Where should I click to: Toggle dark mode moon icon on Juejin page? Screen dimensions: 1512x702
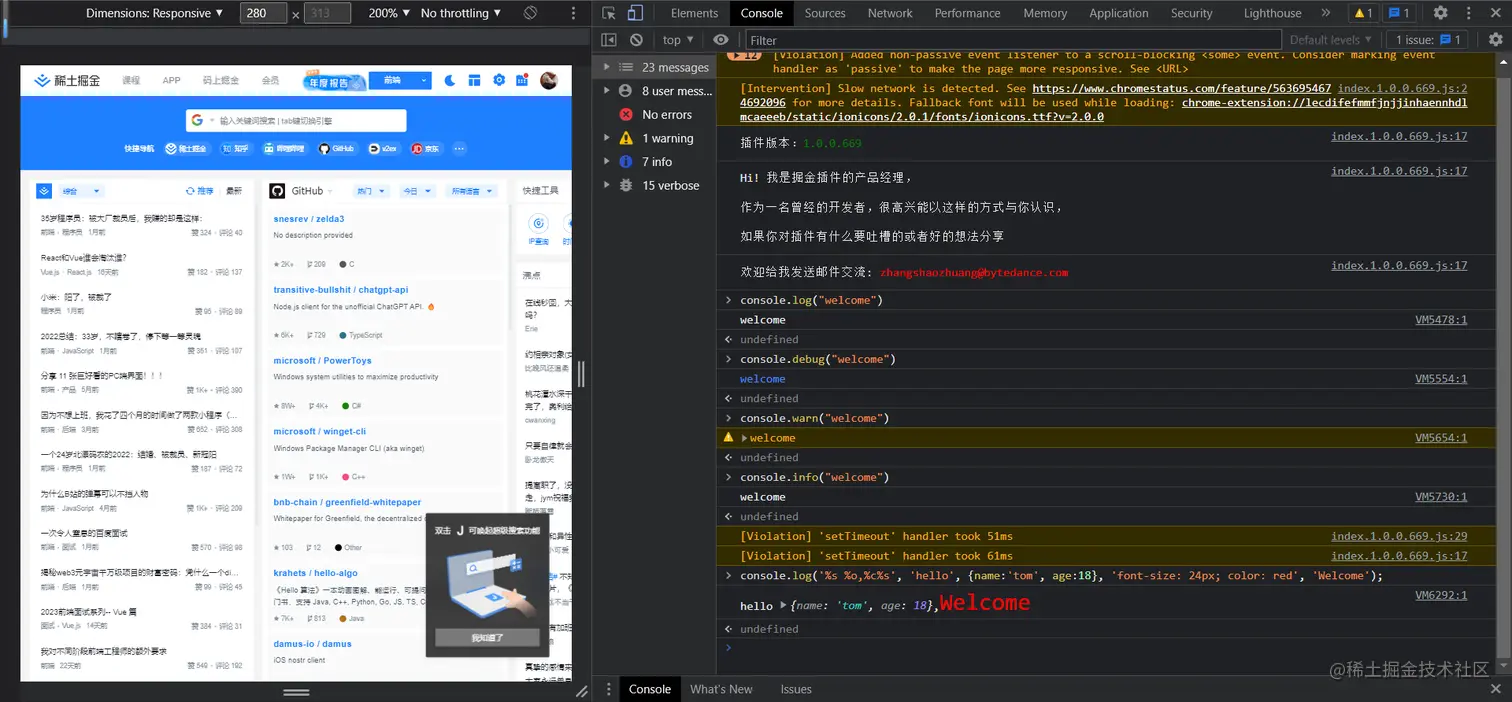[450, 80]
